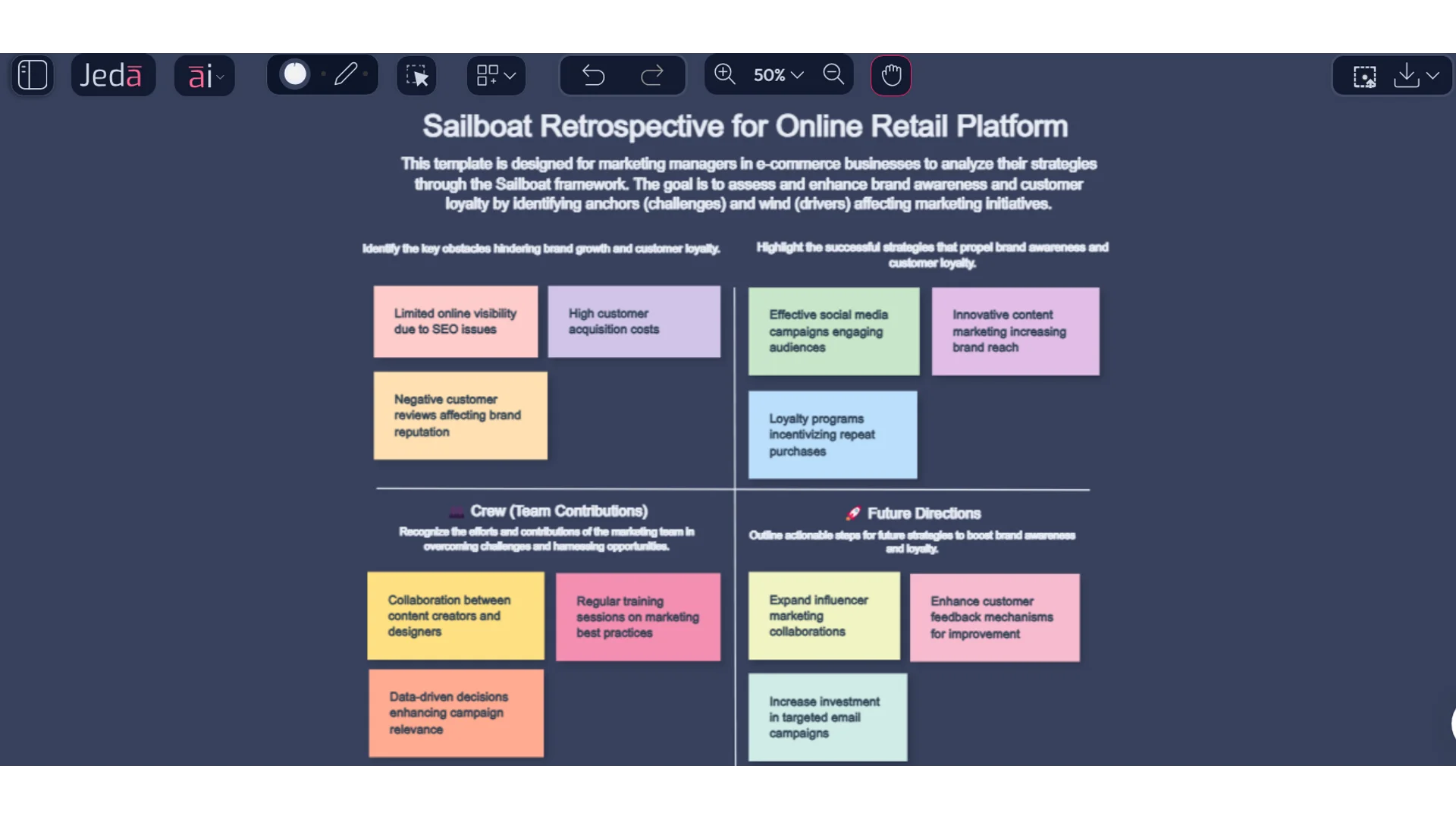Image resolution: width=1456 pixels, height=819 pixels.
Task: Expand the shape insertion dropdown arrow
Action: pos(510,75)
